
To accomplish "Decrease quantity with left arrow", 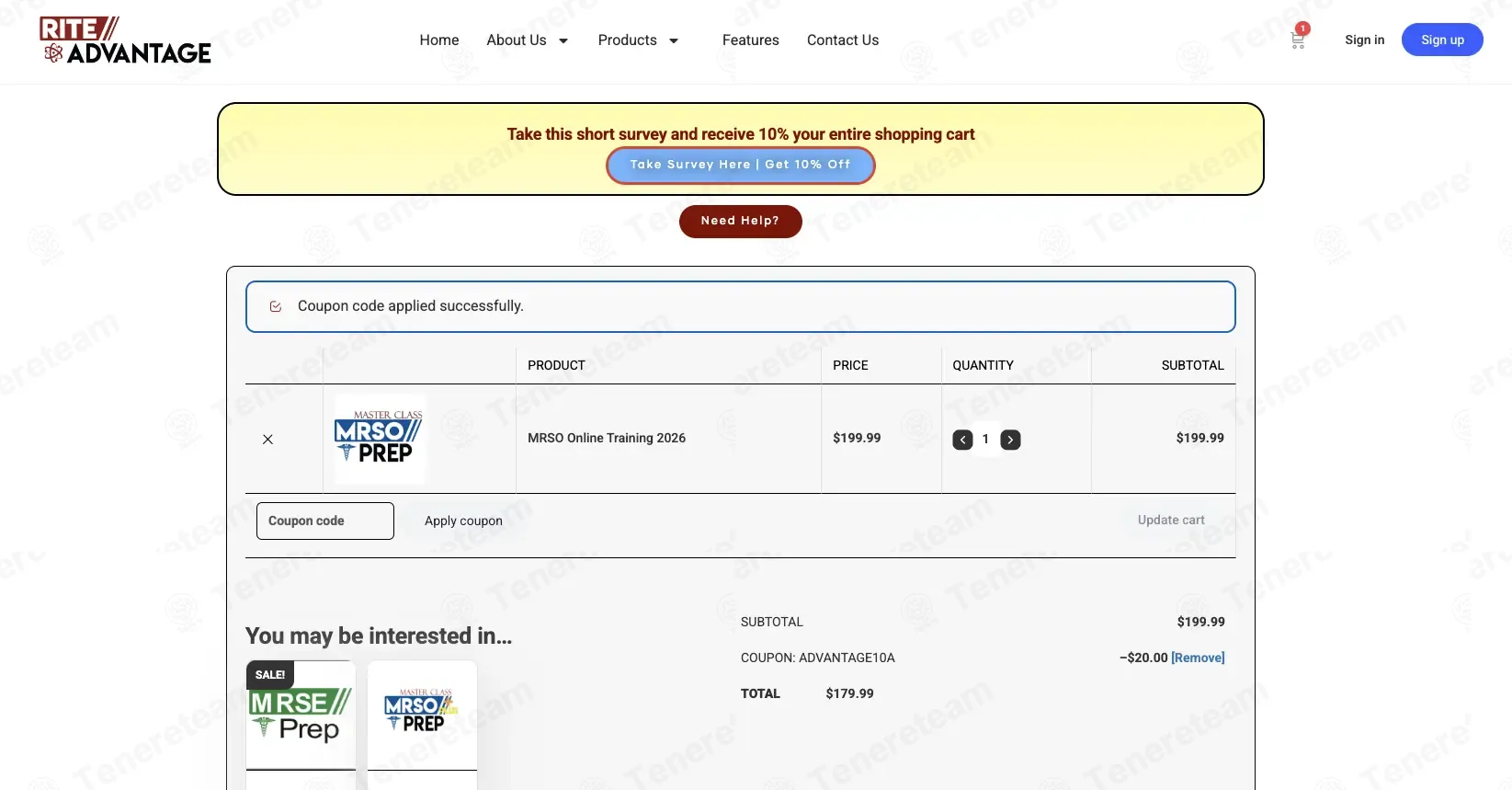I will click(962, 440).
